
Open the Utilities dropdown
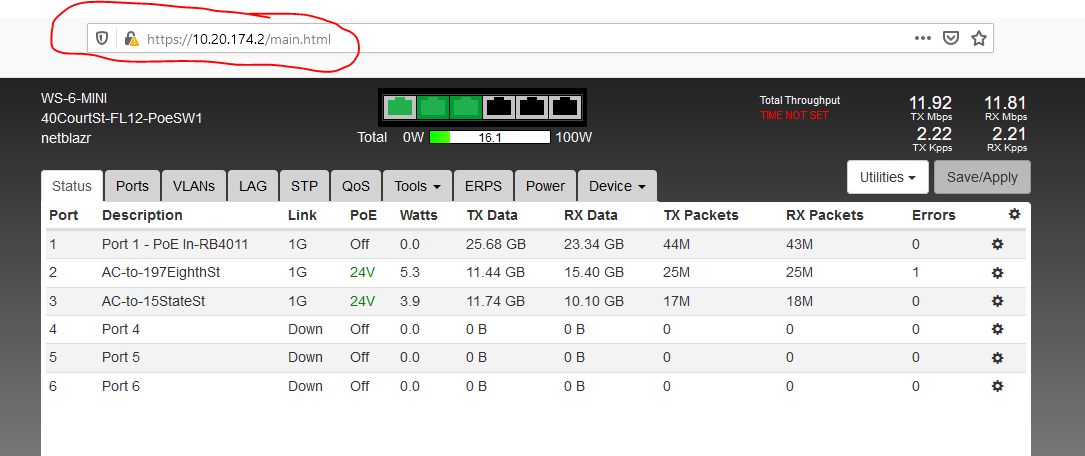[888, 177]
